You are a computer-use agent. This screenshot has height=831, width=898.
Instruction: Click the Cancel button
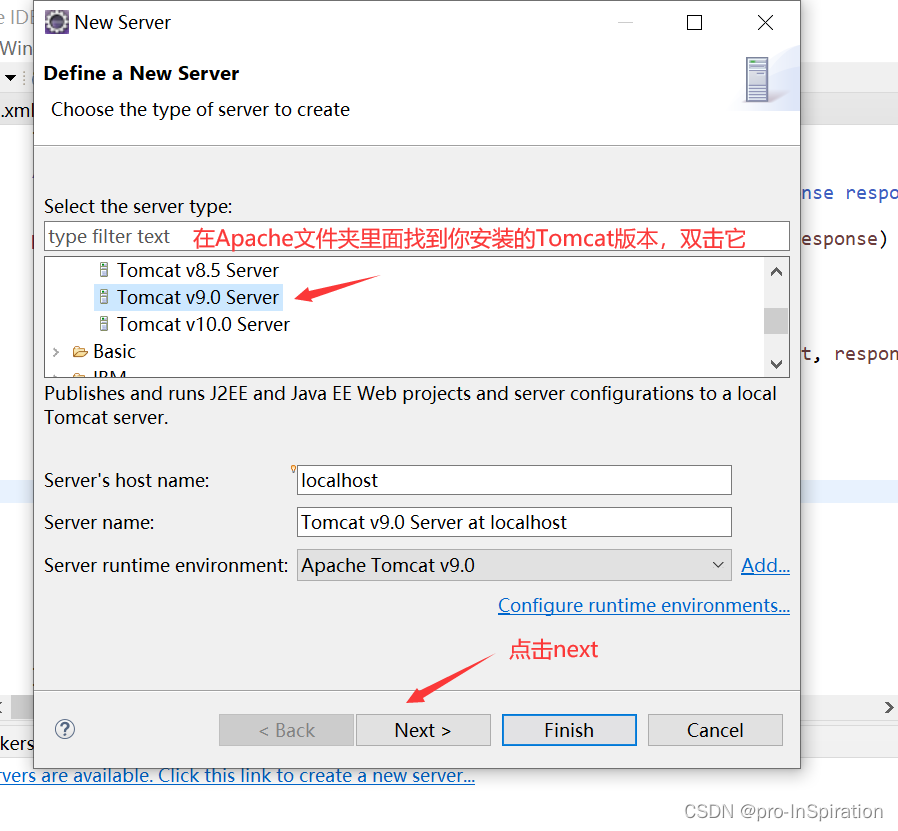715,730
